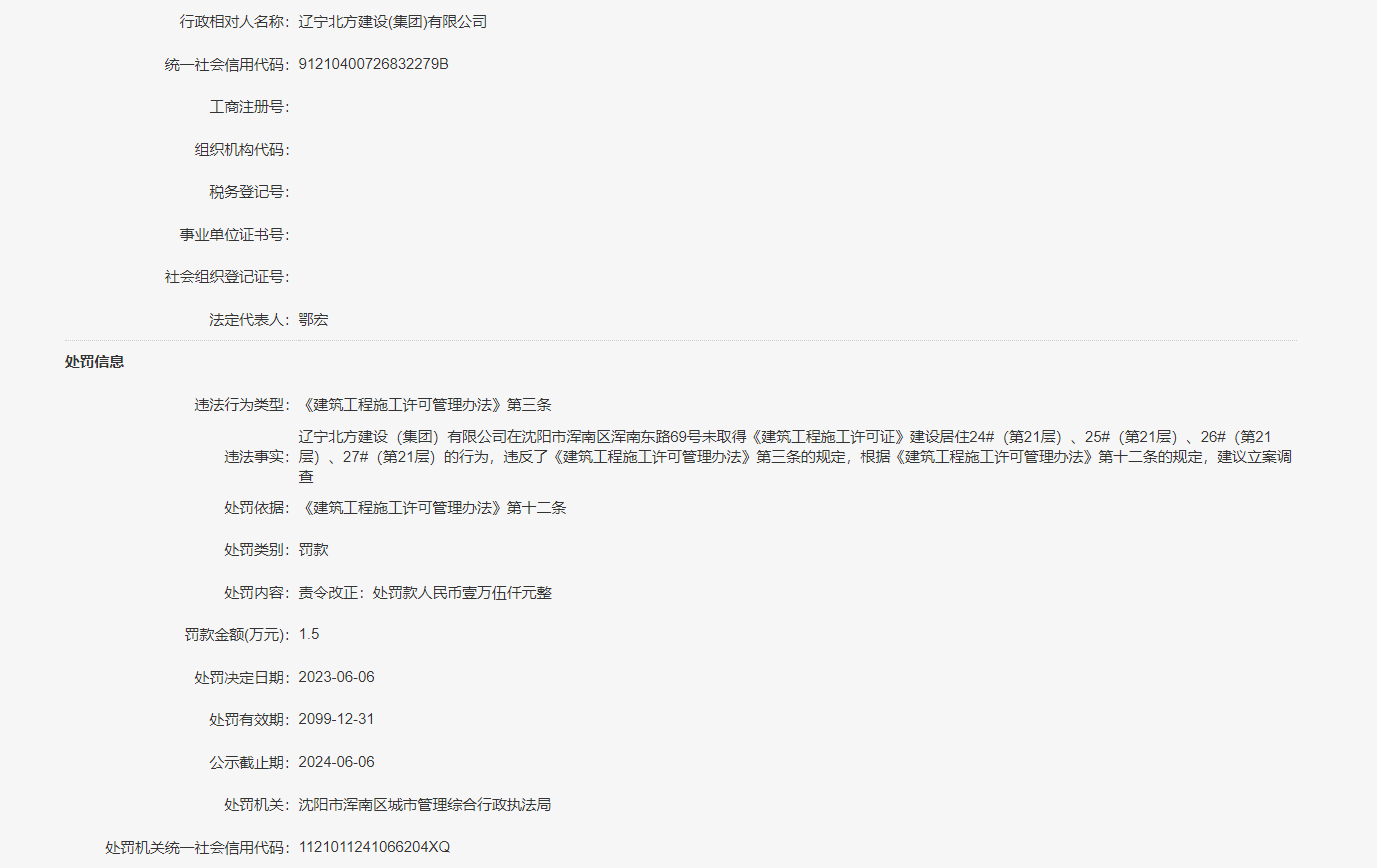The image size is (1377, 868).
Task: Click the "社会组织登记证号:" label
Action: click(x=227, y=277)
